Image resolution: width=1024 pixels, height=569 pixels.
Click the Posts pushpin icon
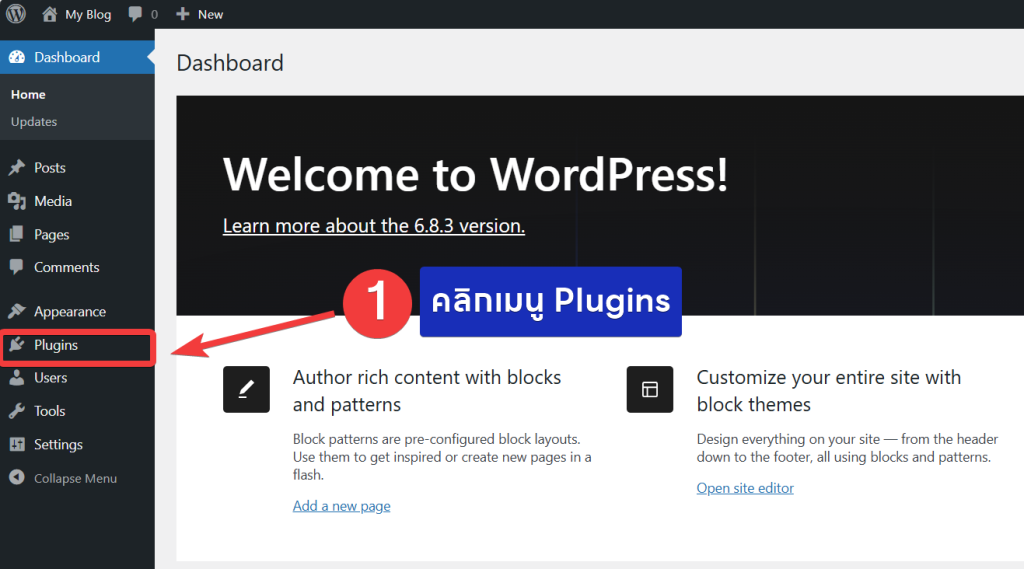17,168
